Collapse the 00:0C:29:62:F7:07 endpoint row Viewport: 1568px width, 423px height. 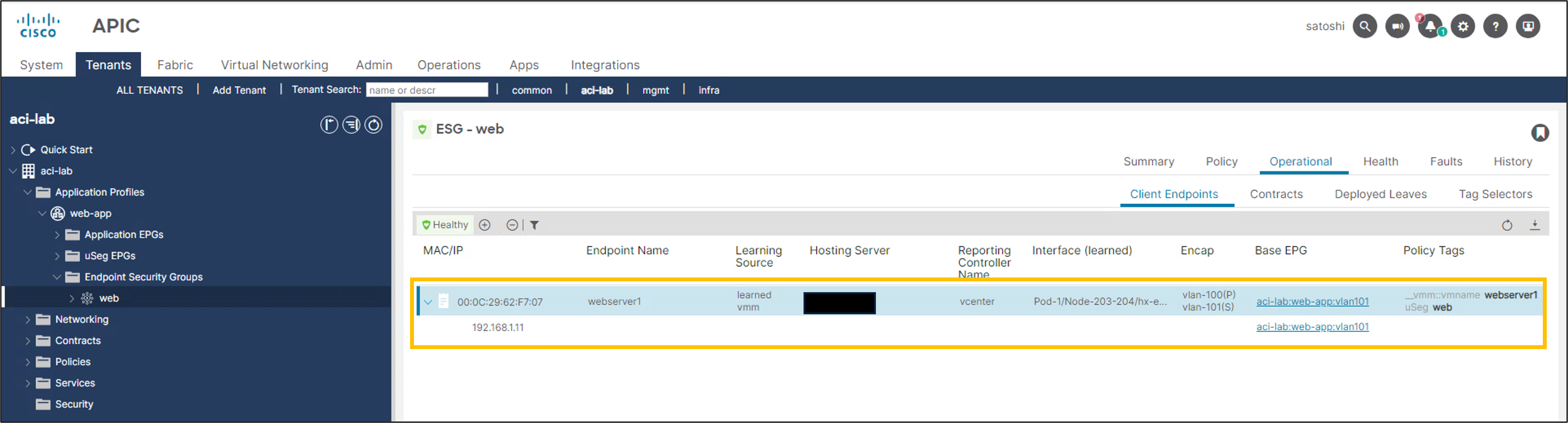pos(429,302)
